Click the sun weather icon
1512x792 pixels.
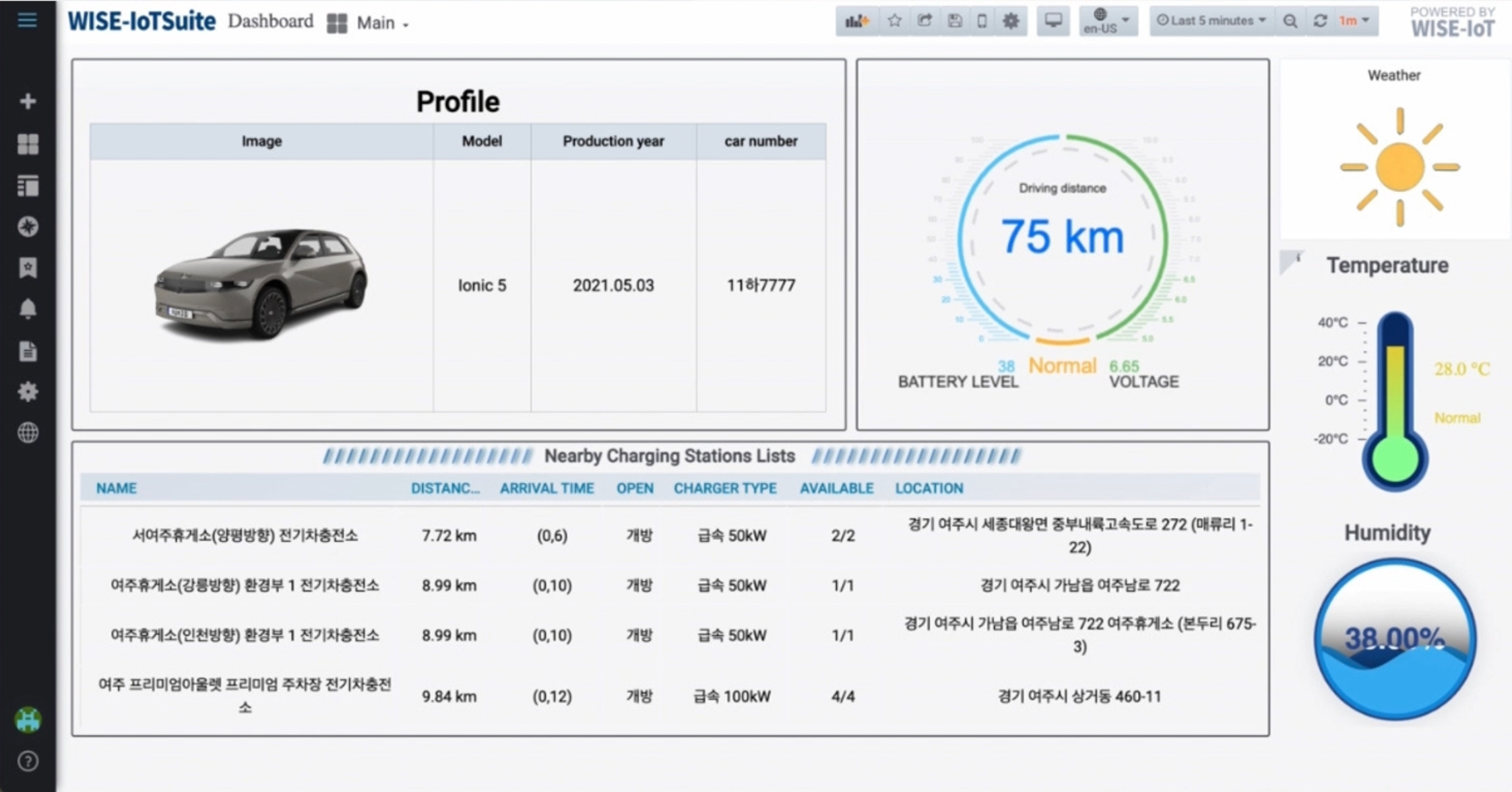(x=1400, y=167)
